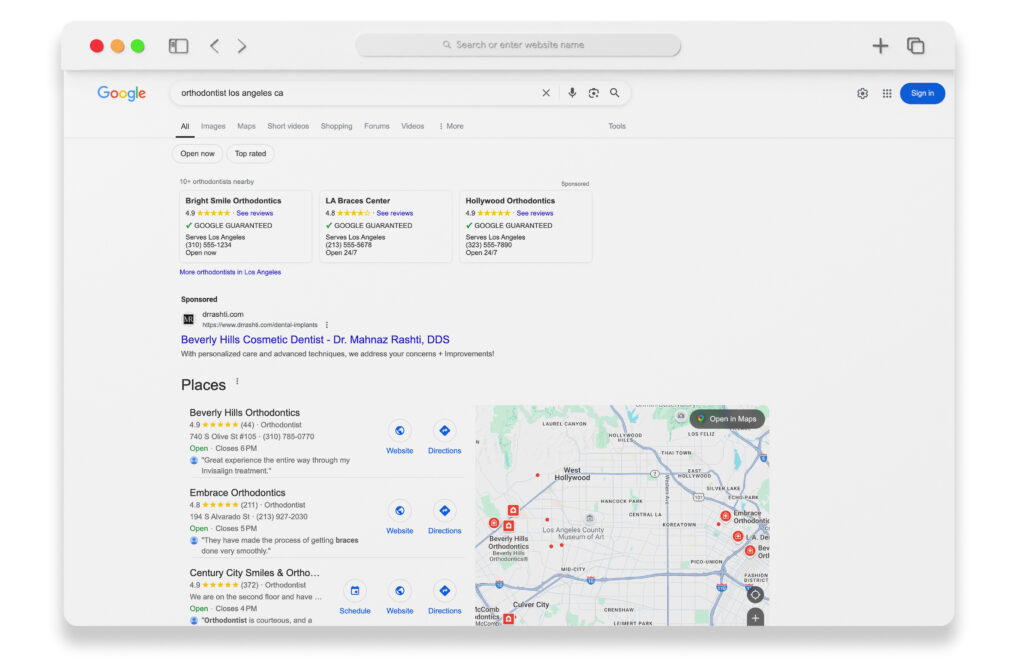
Task: Open Google Lens image search icon
Action: tap(594, 93)
